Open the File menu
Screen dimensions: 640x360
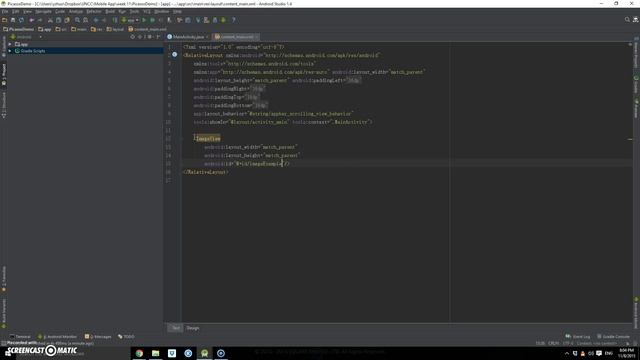(5, 11)
